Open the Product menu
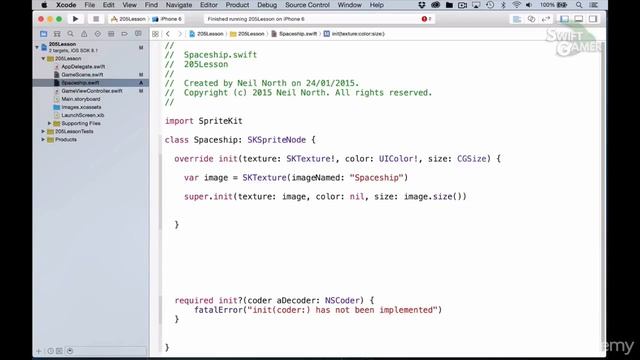Image resolution: width=640 pixels, height=360 pixels. (x=237, y=5)
